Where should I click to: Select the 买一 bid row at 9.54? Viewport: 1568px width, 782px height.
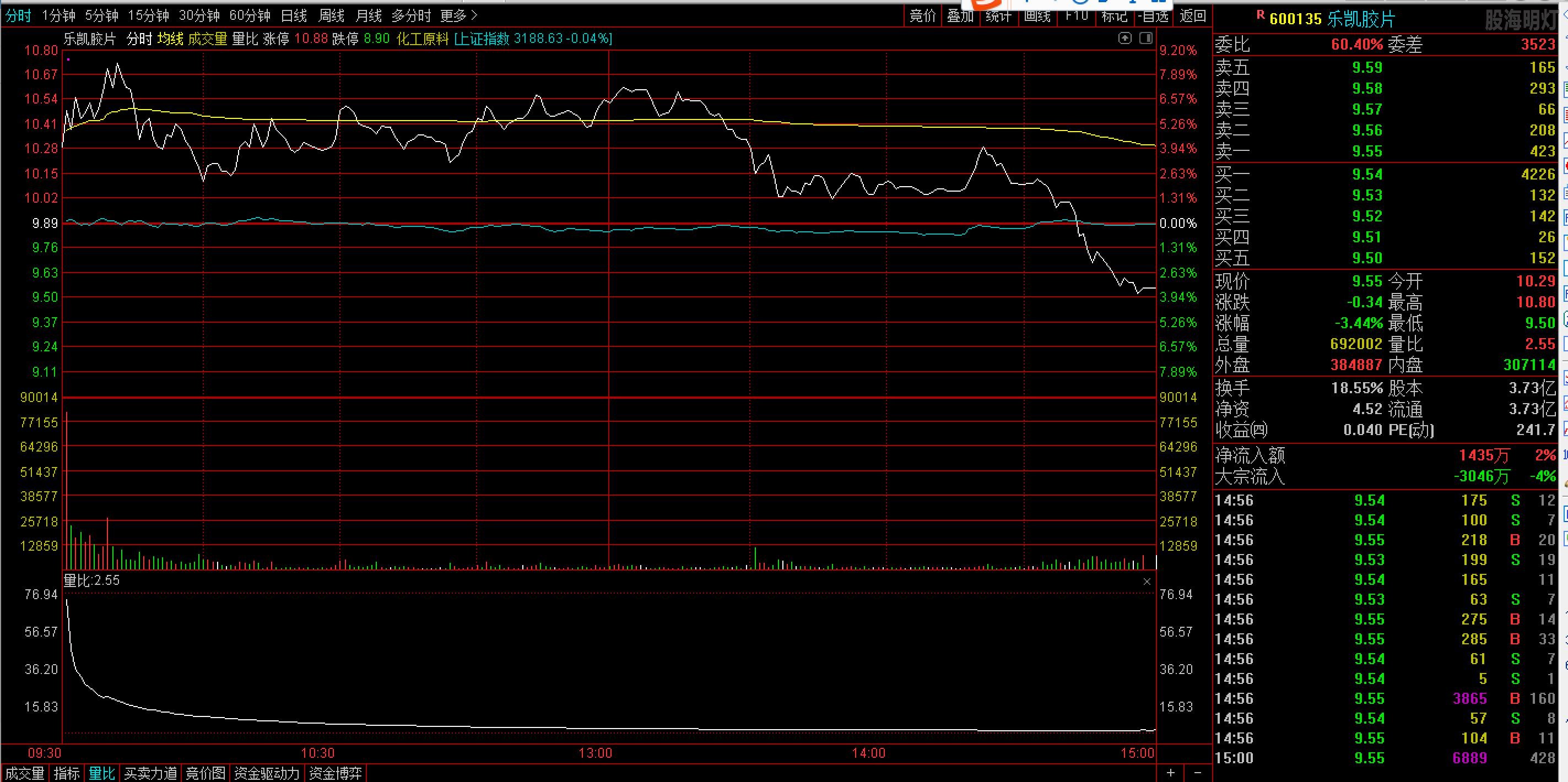pos(1385,174)
